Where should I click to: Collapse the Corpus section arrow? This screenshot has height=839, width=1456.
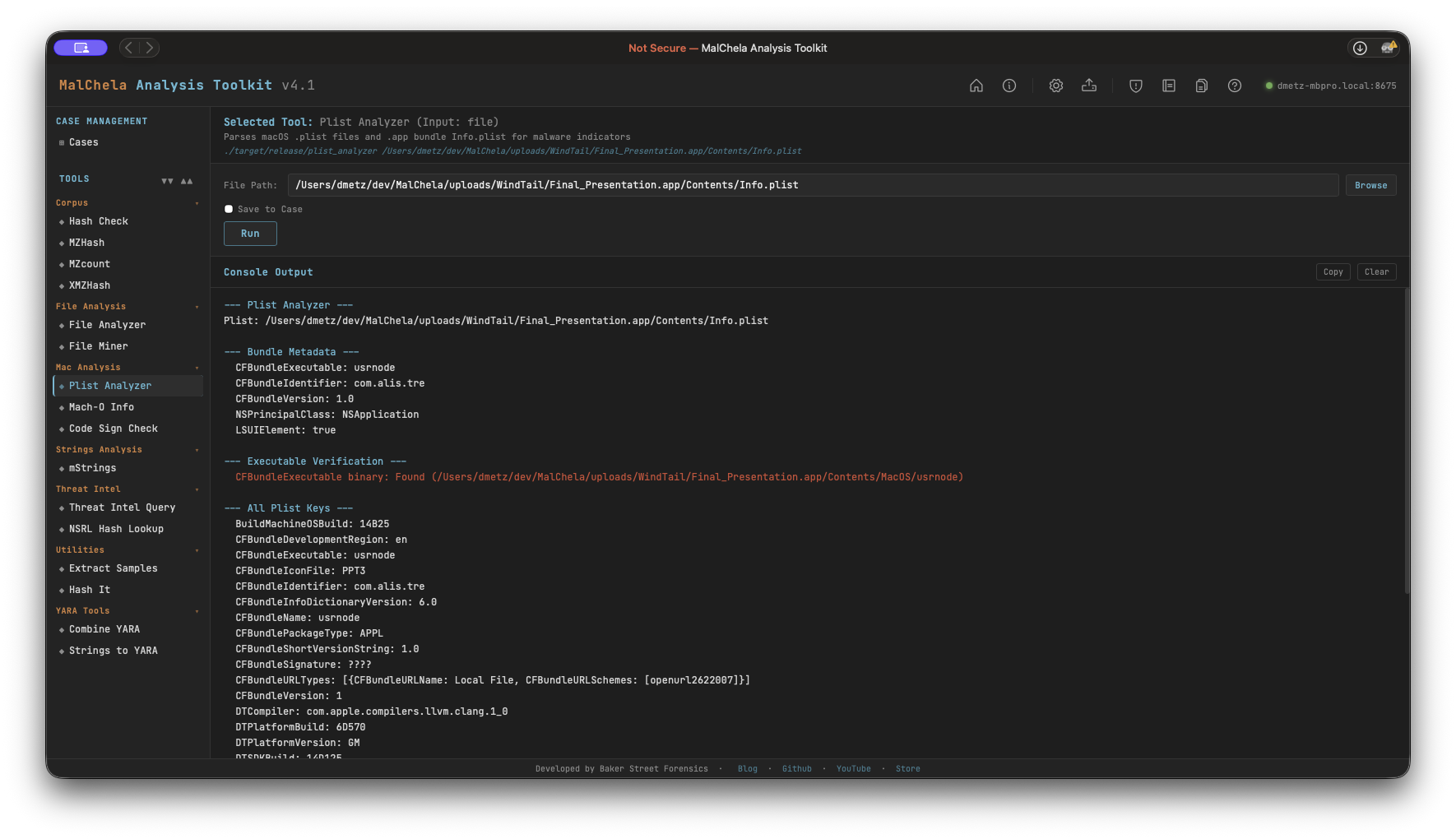[197, 203]
